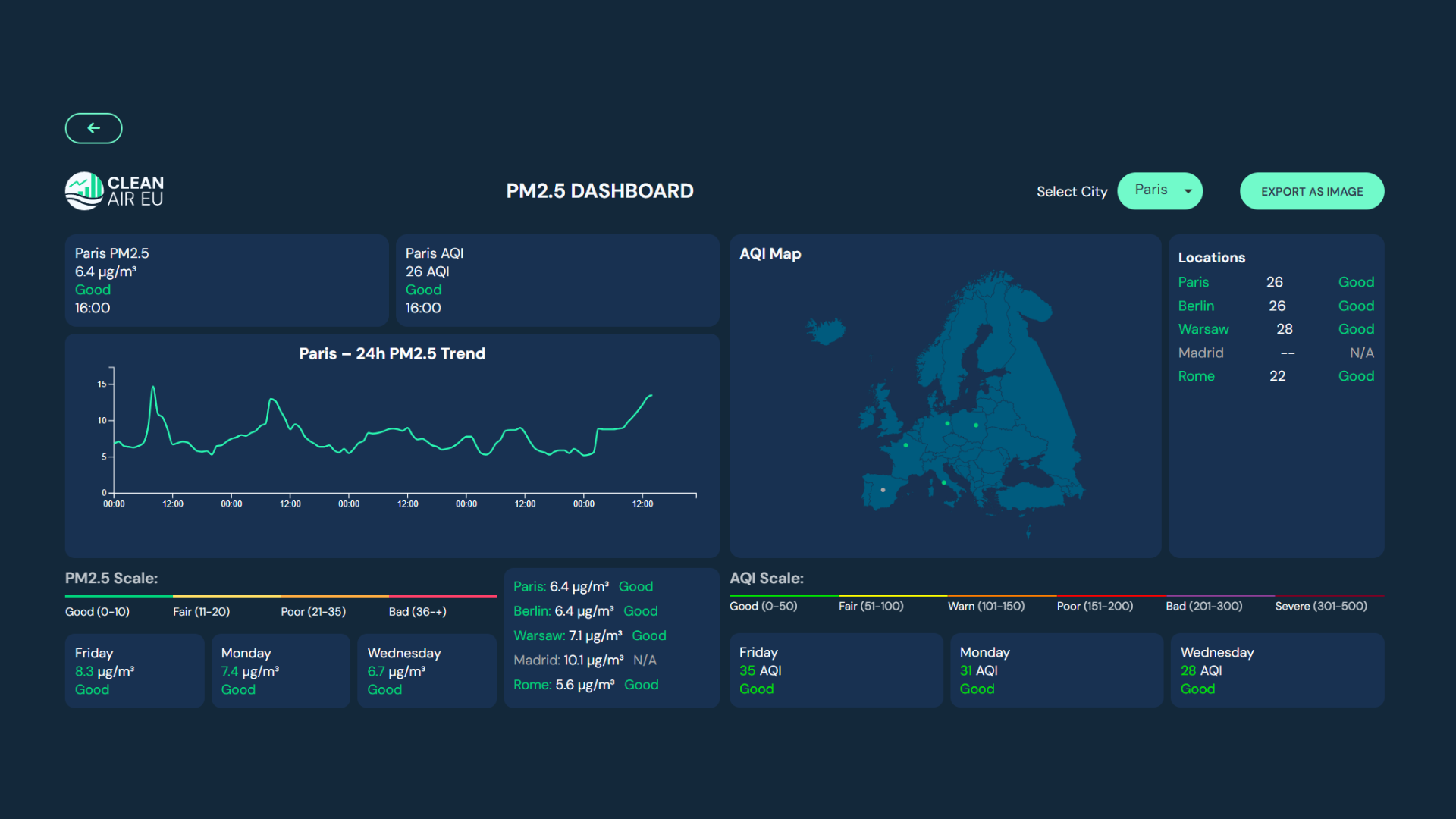Viewport: 1456px width, 819px height.
Task: Click the Paris dot on AQI map
Action: click(905, 445)
